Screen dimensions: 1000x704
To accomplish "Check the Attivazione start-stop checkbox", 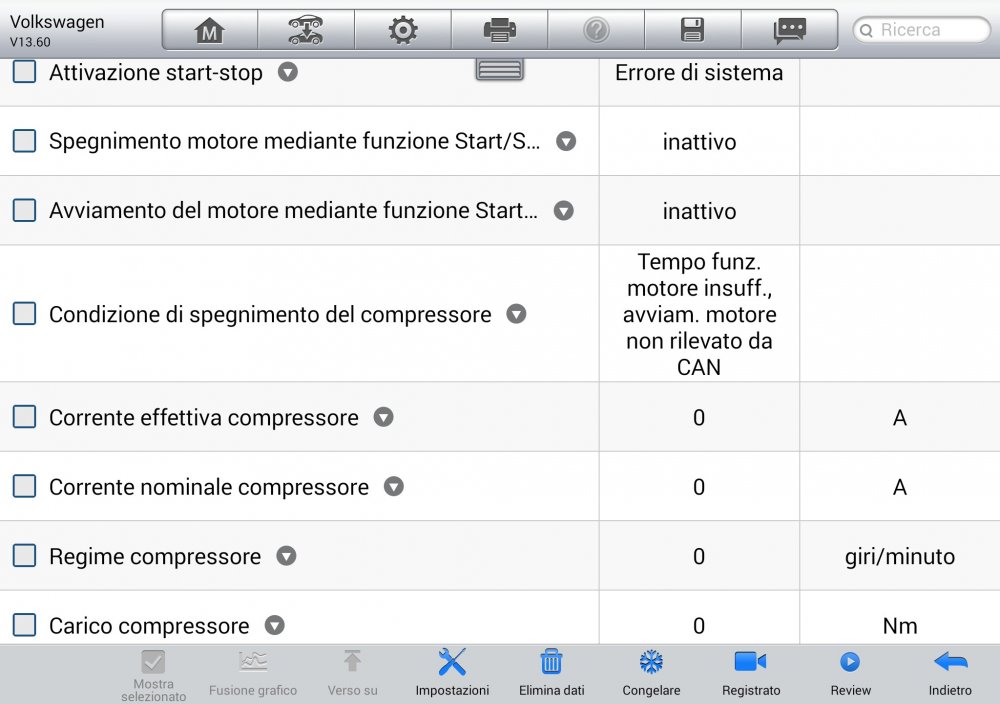I will 24,72.
